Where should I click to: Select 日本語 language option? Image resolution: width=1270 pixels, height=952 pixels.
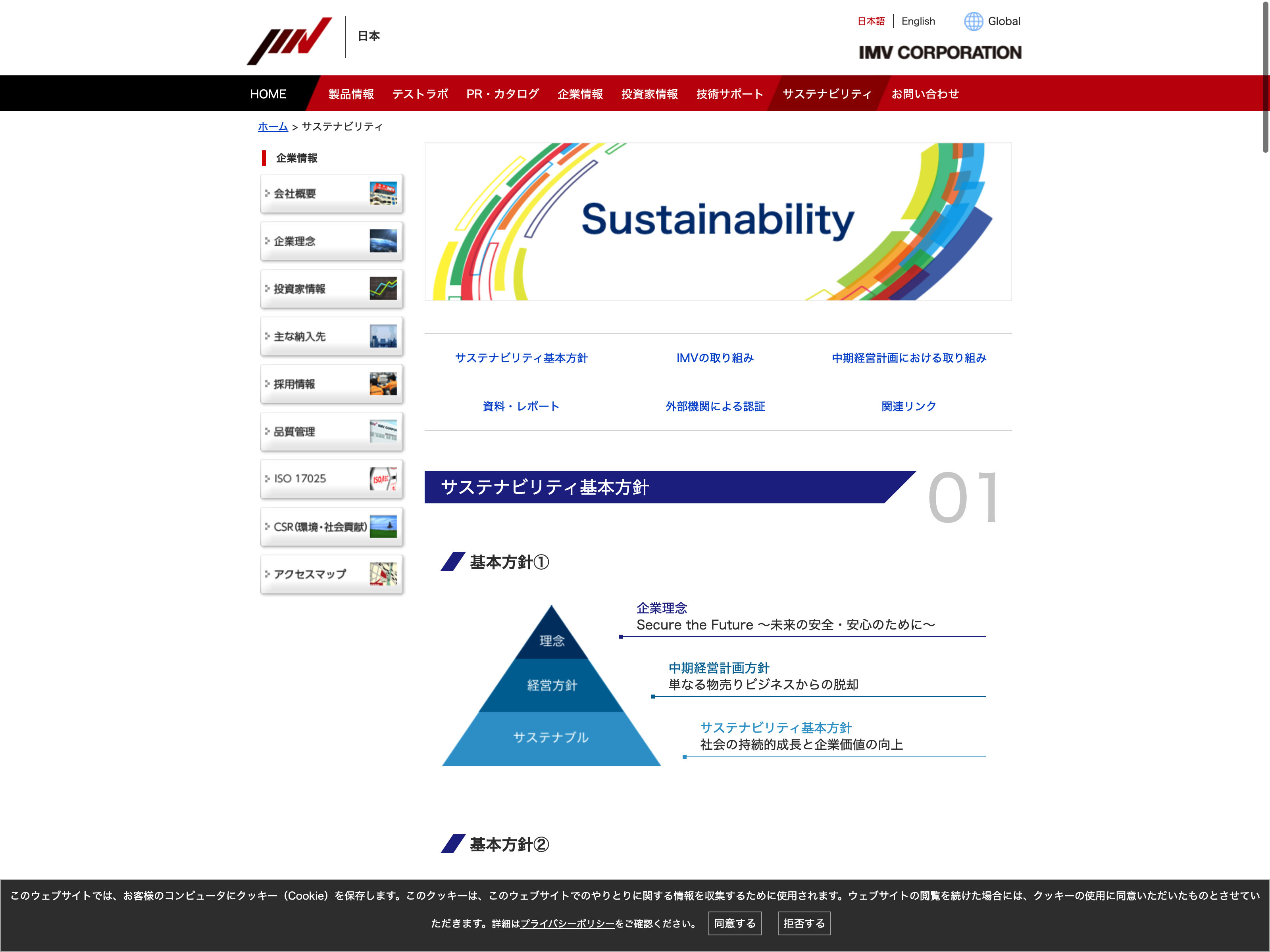tap(870, 21)
